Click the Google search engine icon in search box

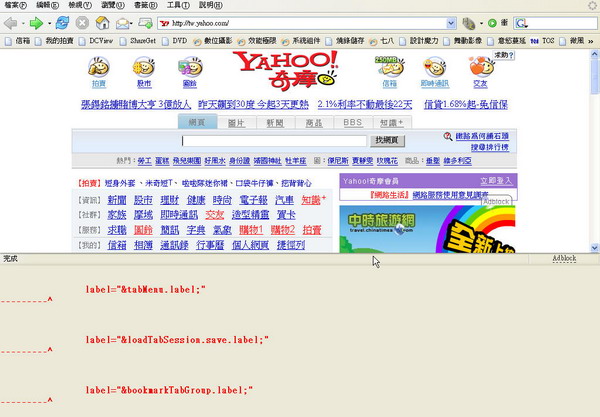(x=521, y=23)
